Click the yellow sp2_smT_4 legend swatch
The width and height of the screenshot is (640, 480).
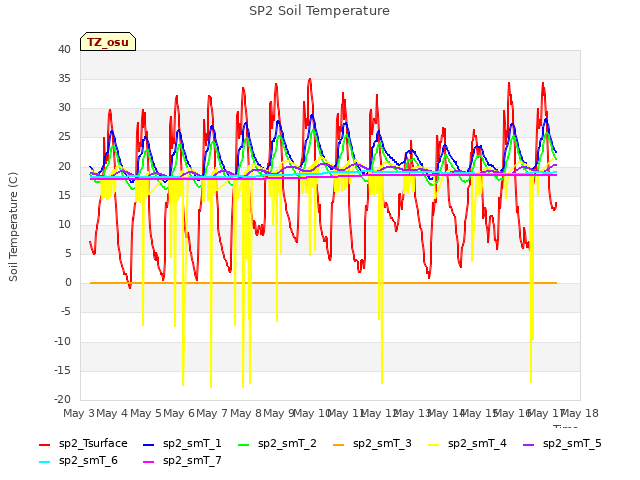434,444
